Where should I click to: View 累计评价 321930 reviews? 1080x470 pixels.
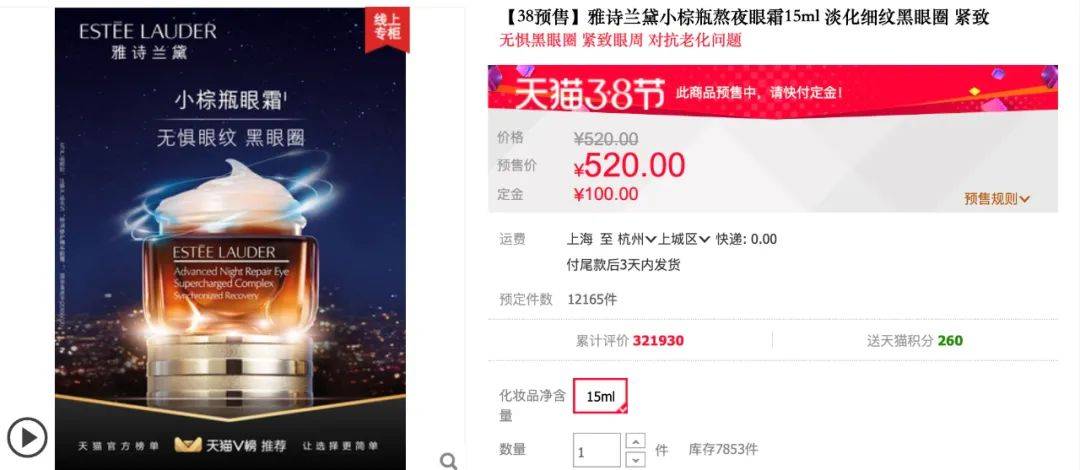coord(630,340)
